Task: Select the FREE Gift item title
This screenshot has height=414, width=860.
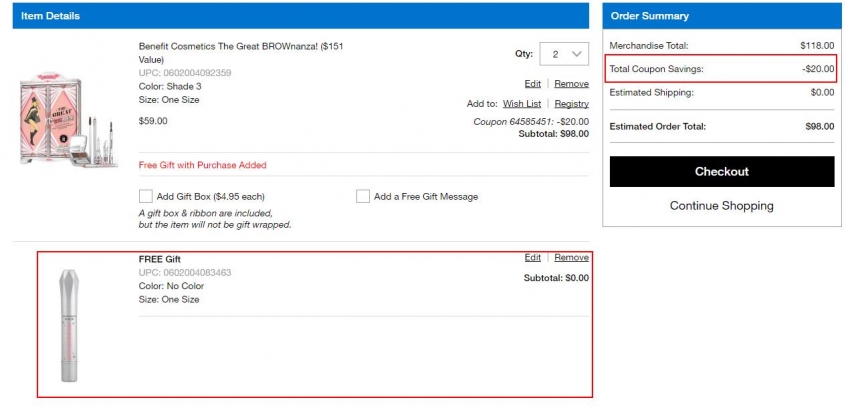Action: coord(160,259)
